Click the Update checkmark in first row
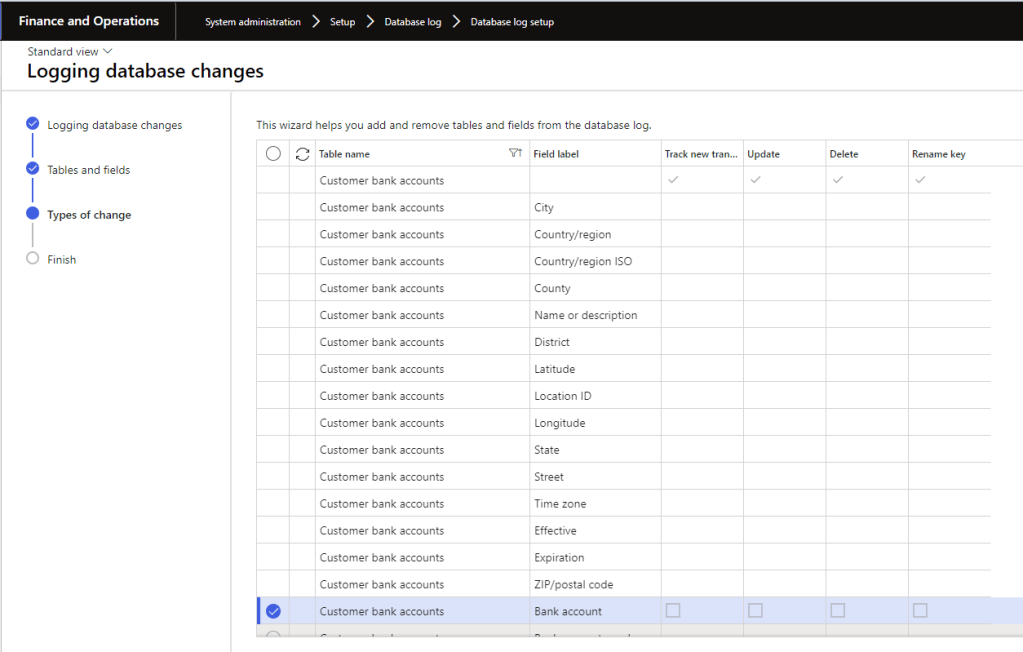Image resolution: width=1023 pixels, height=652 pixels. tap(756, 180)
